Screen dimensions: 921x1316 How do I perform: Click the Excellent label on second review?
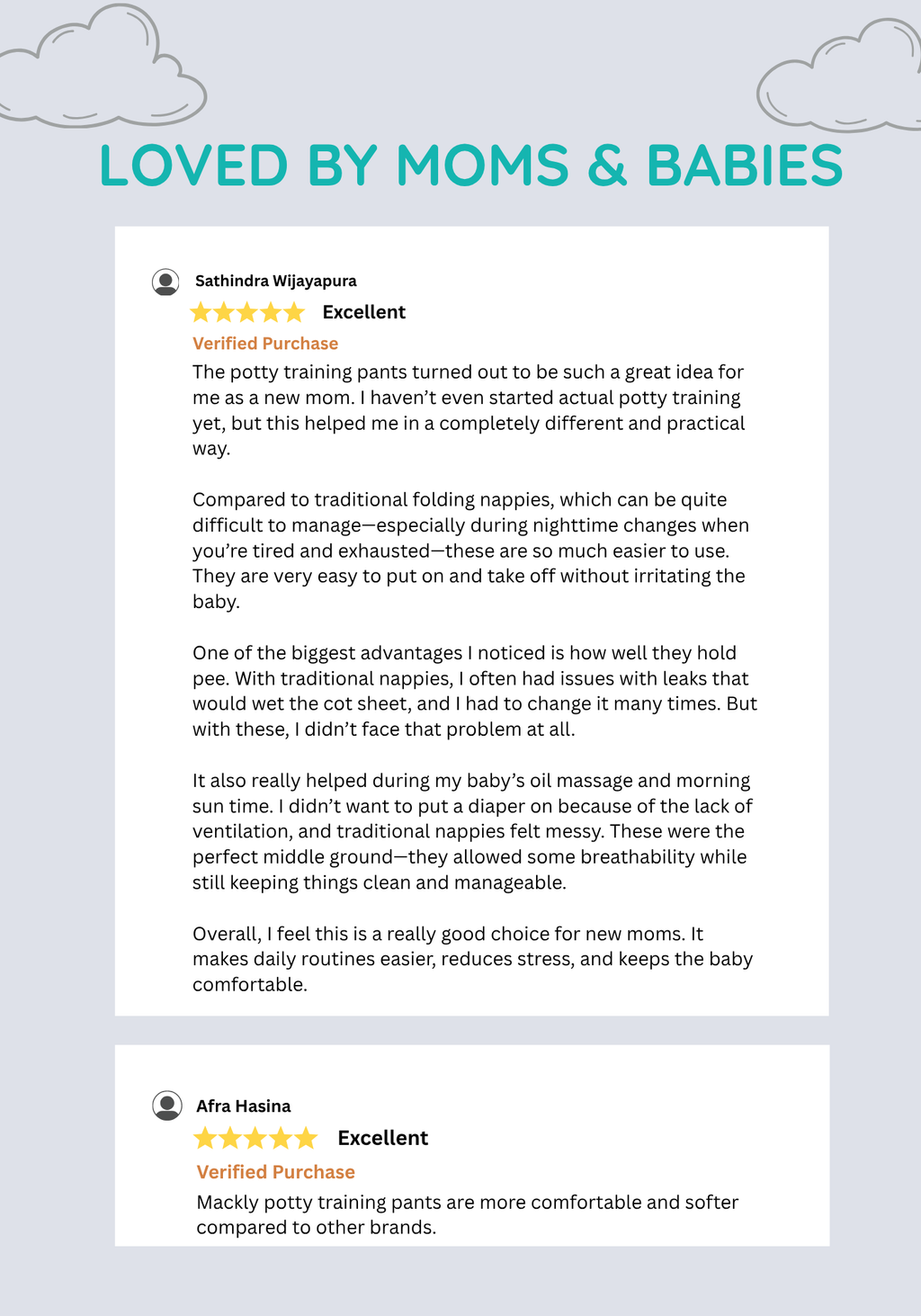pos(383,1138)
